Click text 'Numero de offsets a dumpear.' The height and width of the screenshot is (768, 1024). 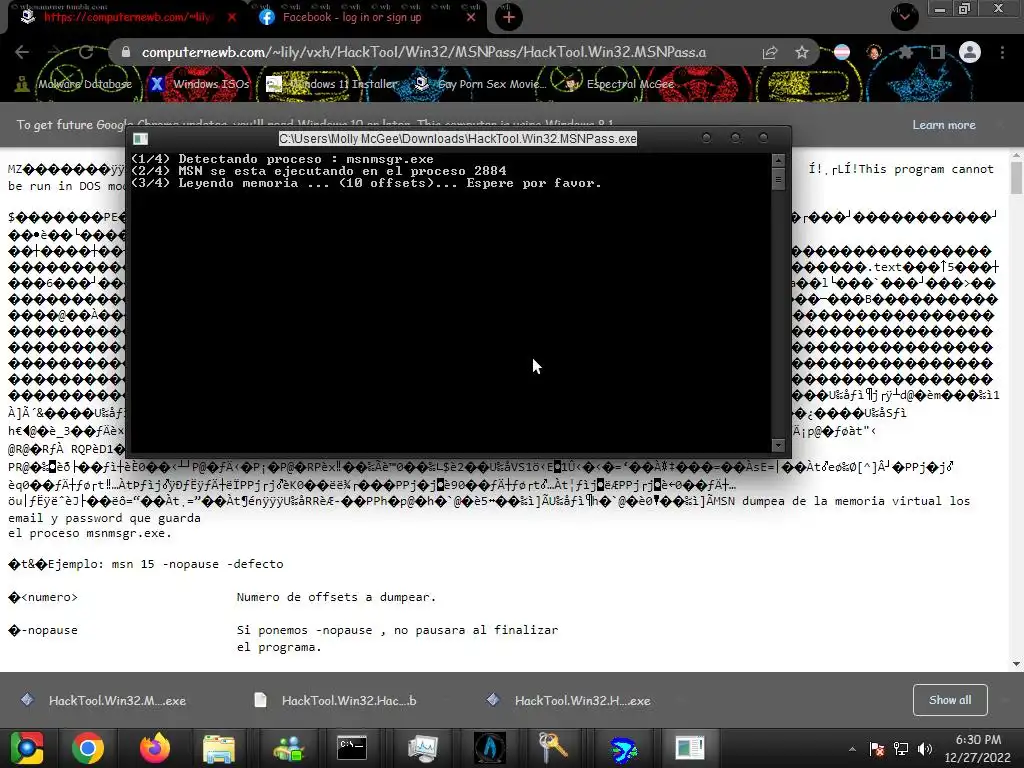pyautogui.click(x=336, y=597)
